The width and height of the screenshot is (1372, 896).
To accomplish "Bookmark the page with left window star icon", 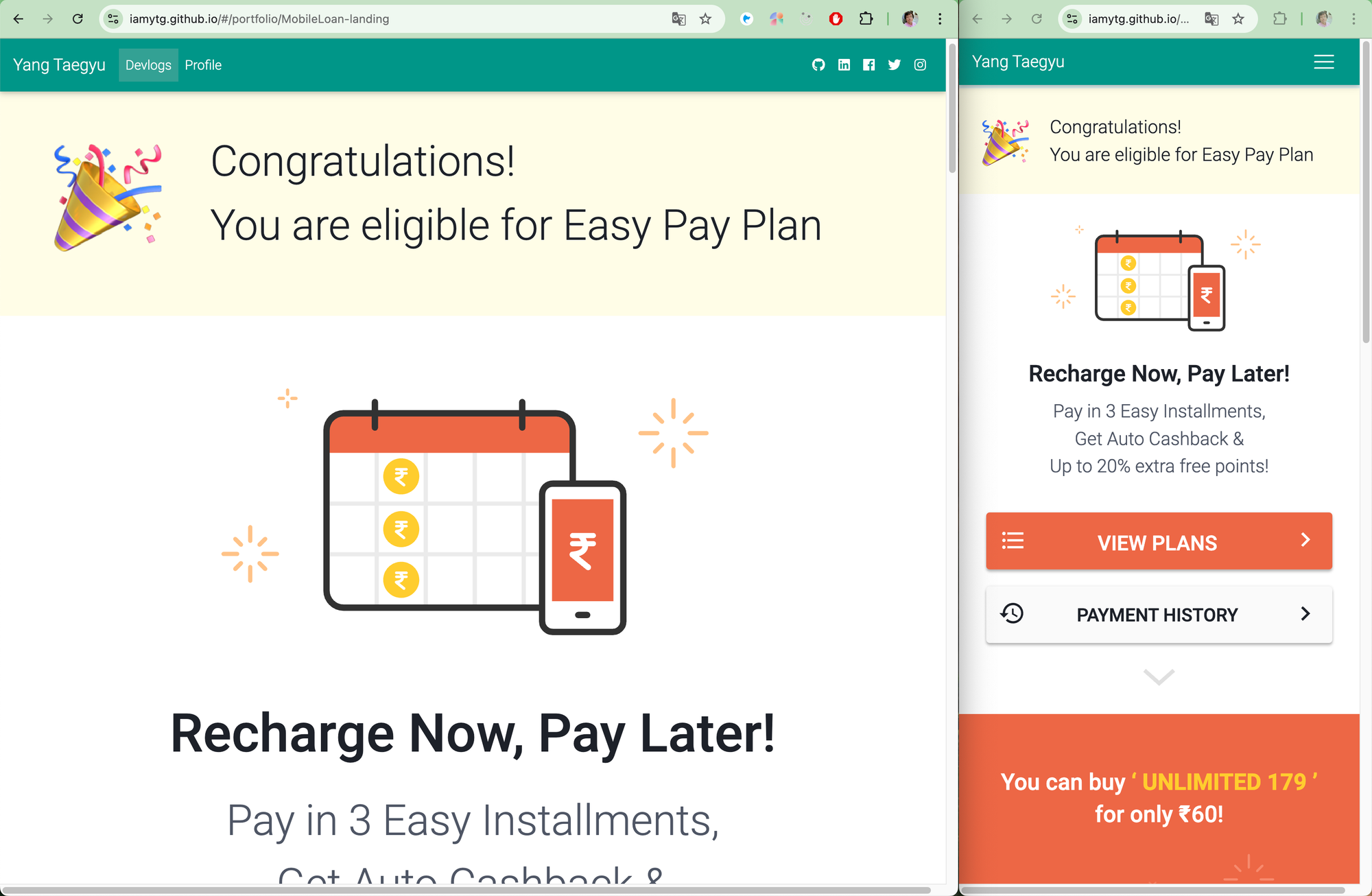I will click(705, 19).
